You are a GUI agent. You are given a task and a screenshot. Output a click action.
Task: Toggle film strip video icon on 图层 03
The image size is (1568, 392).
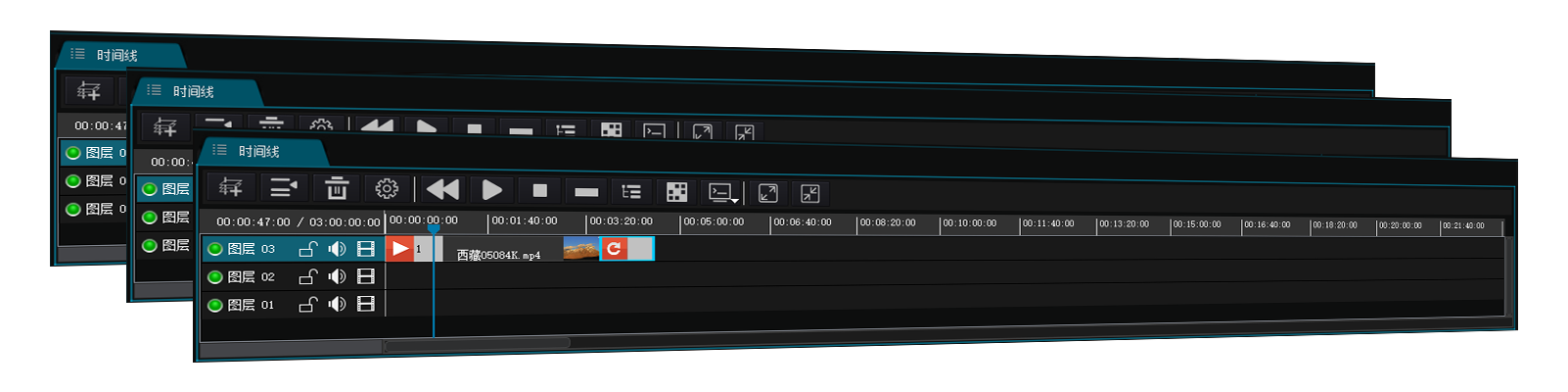(366, 249)
